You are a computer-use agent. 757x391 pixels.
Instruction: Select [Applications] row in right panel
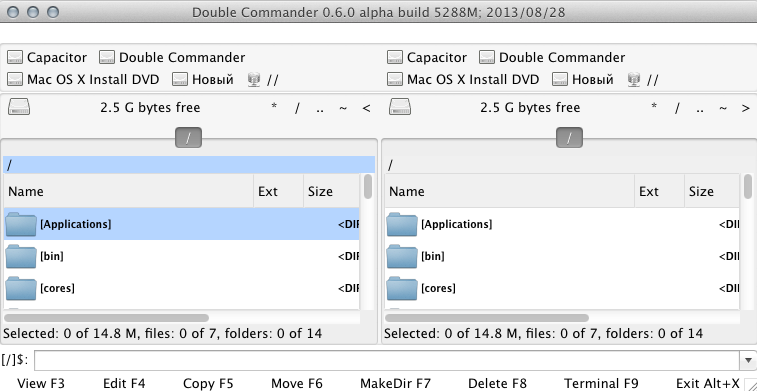[x=562, y=224]
